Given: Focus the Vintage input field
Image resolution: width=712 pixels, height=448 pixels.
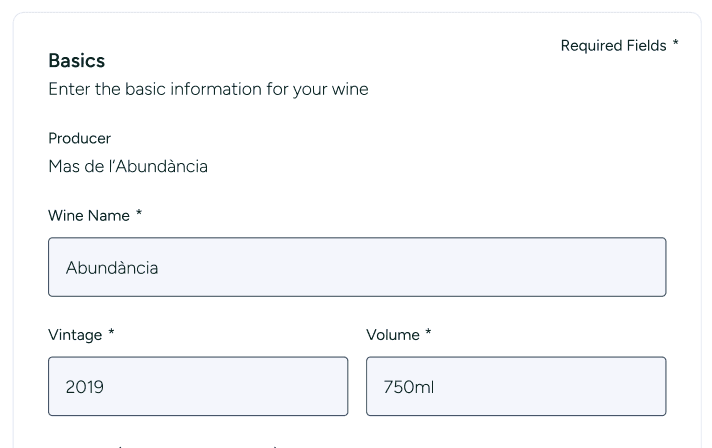Looking at the screenshot, I should tap(198, 386).
